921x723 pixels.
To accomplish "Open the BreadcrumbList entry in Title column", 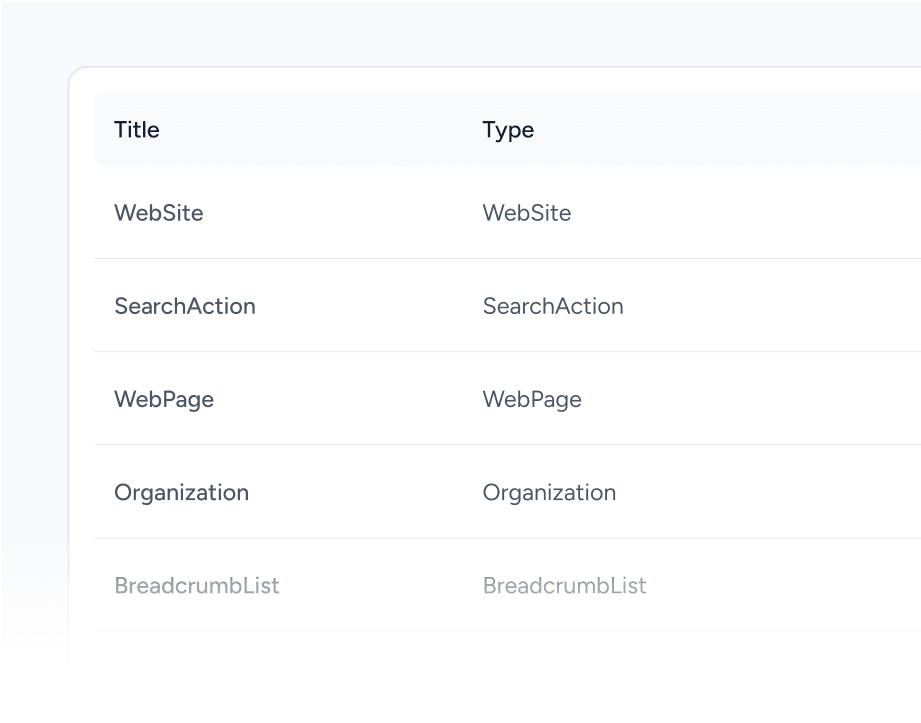I will click(x=197, y=585).
